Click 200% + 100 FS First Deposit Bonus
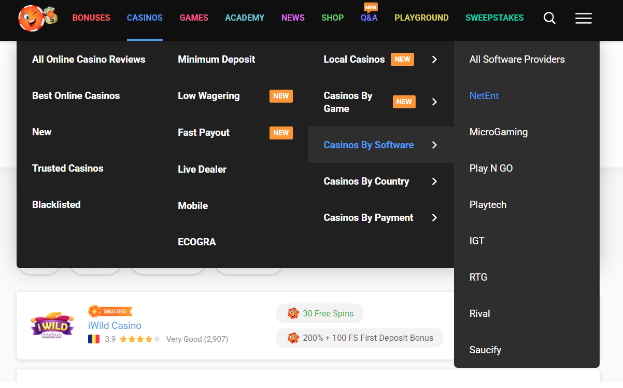Image resolution: width=623 pixels, height=388 pixels. [360, 338]
